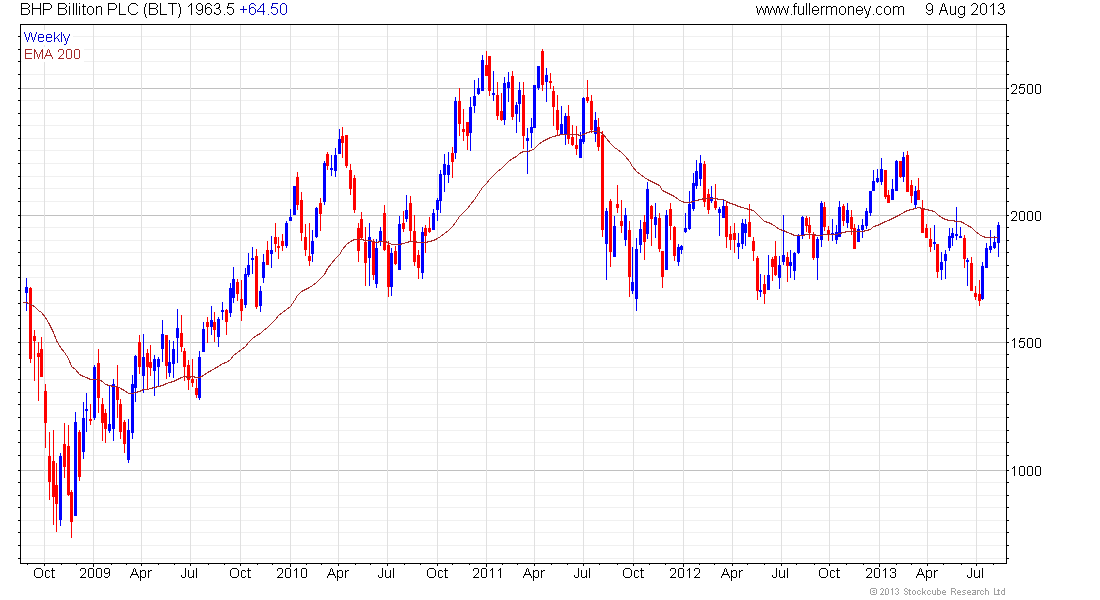Click the '© 2013 Stockcube Research Ltd' copyright text

click(x=937, y=592)
